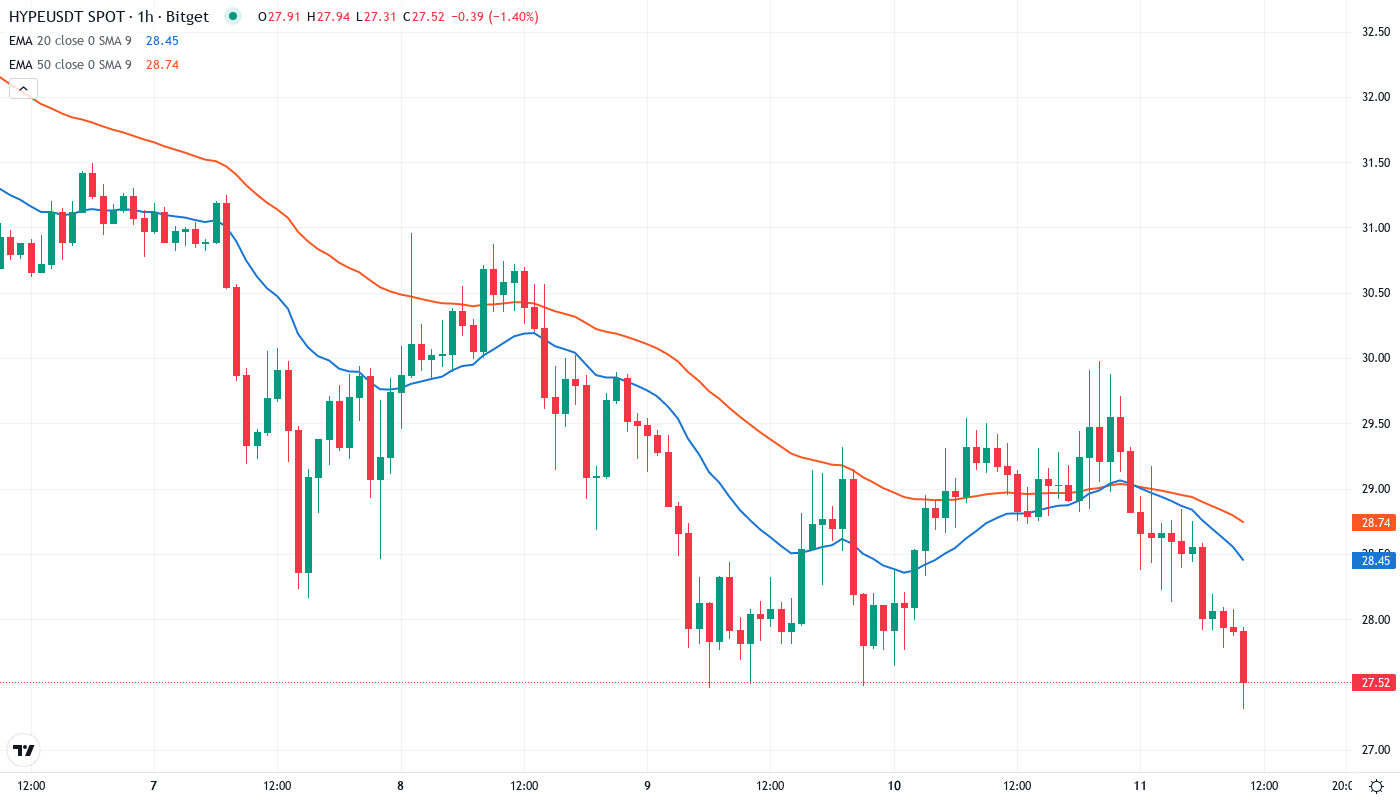The height and width of the screenshot is (800, 1400).
Task: Click the orange EMA 50 value 28.74 in legend
Action: [x=162, y=64]
